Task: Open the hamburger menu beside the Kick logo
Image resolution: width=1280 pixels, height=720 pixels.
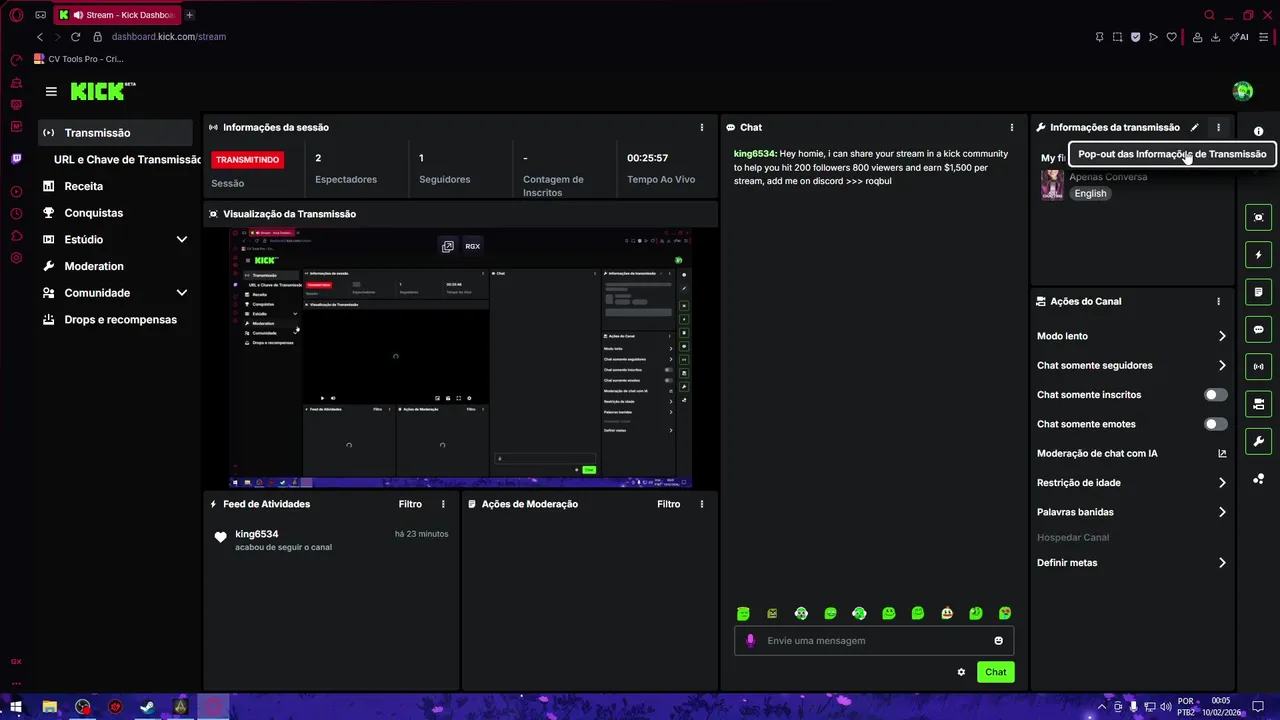Action: pos(51,91)
